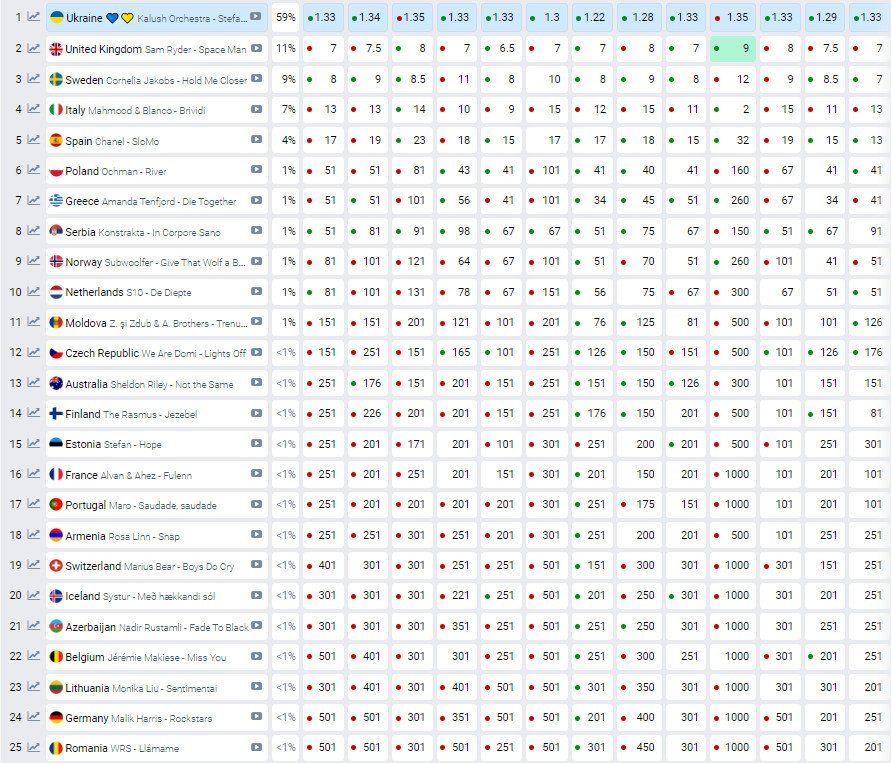This screenshot has height=763, width=891.
Task: Play the video for Armenia's Snap
Action: point(256,534)
